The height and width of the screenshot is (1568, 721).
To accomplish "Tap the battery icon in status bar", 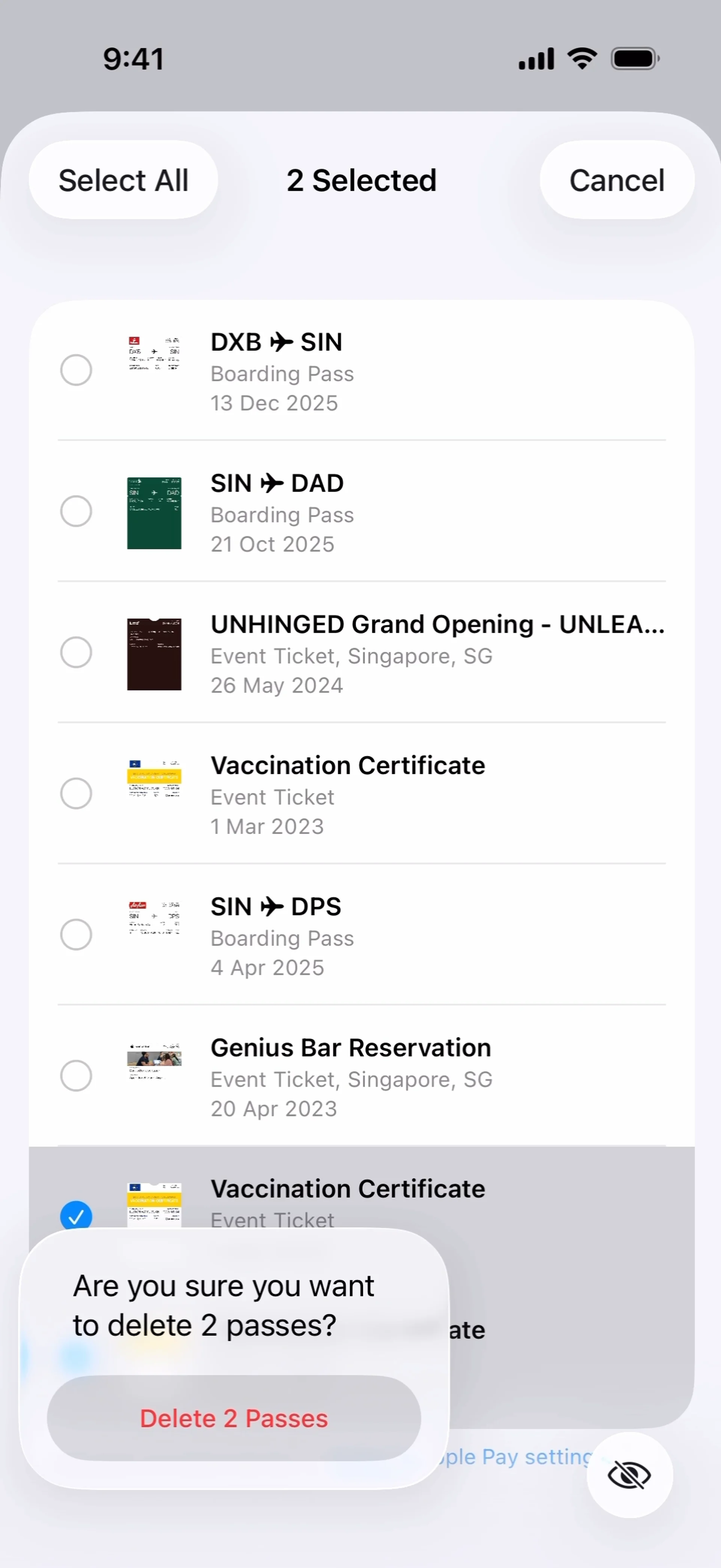I will click(635, 59).
